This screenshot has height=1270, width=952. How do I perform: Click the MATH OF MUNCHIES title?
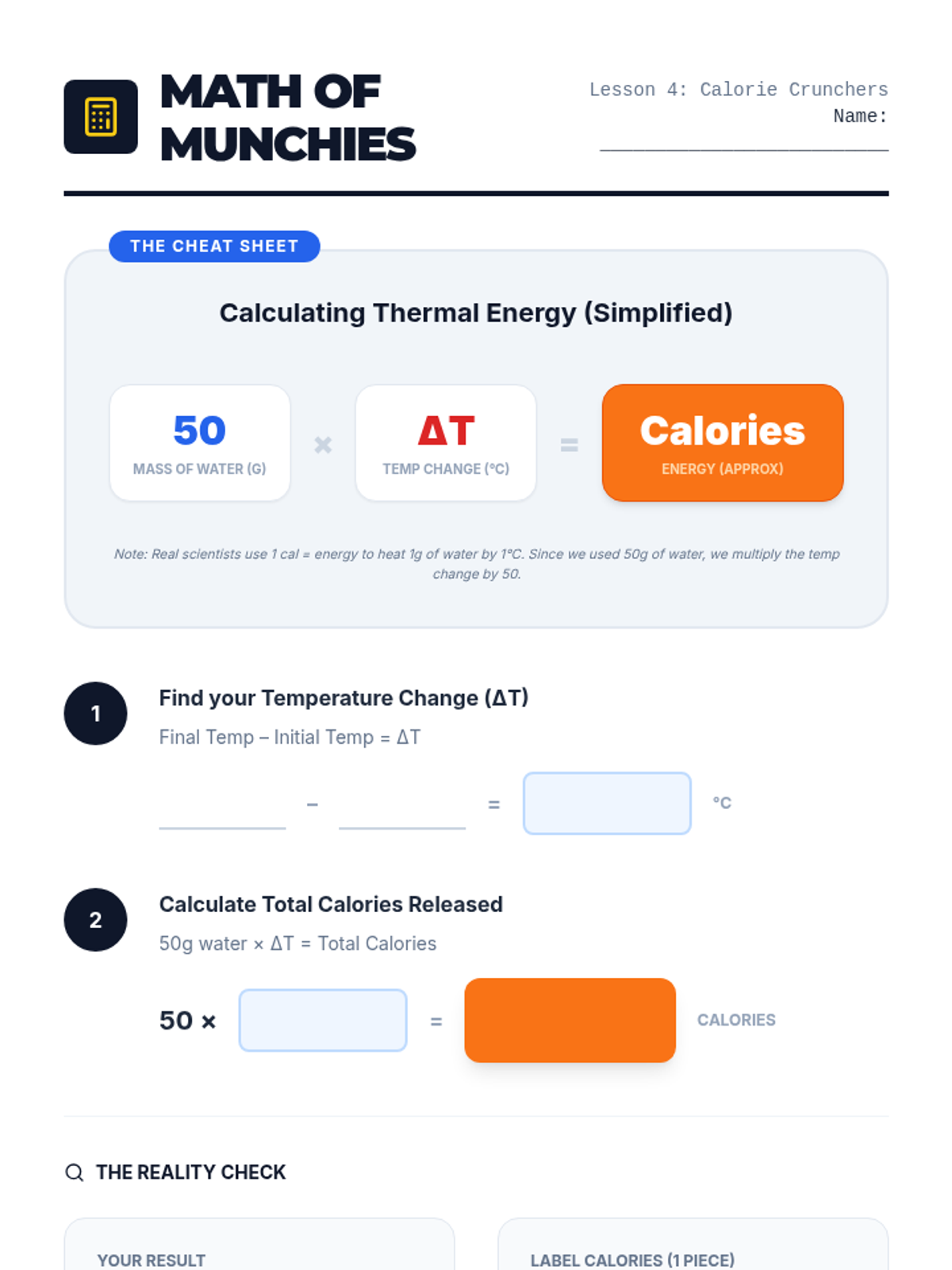coord(288,117)
